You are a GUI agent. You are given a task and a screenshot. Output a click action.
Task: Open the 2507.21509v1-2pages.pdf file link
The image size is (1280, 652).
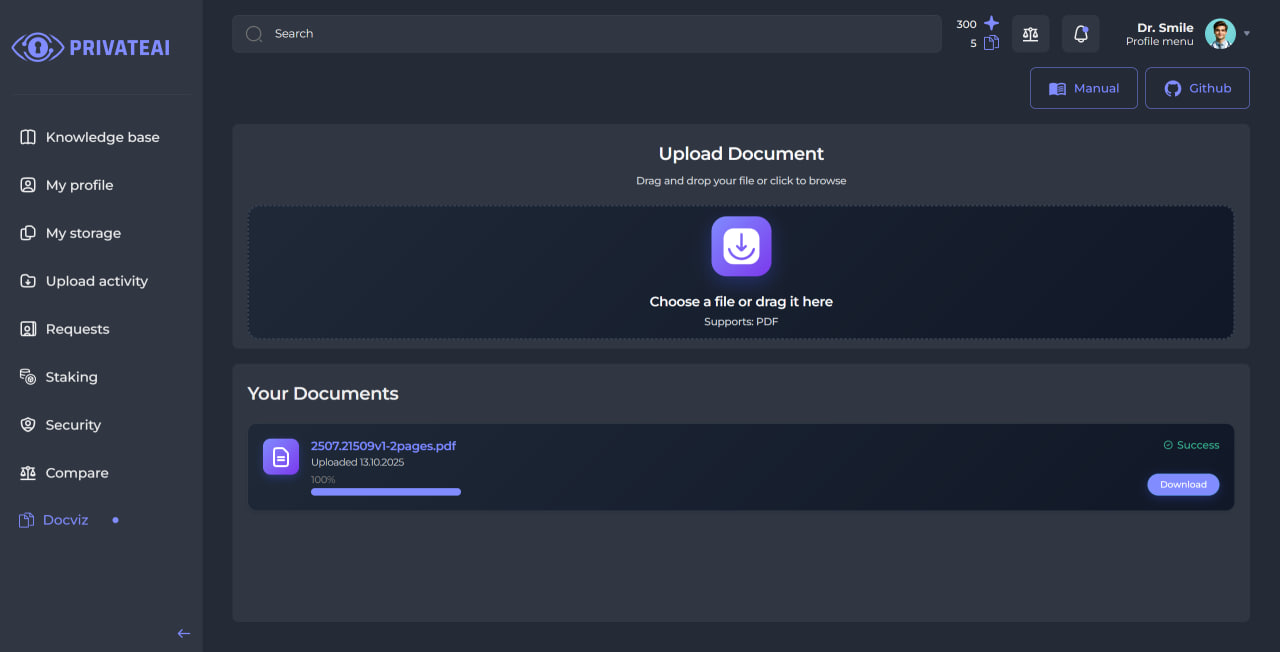tap(383, 446)
